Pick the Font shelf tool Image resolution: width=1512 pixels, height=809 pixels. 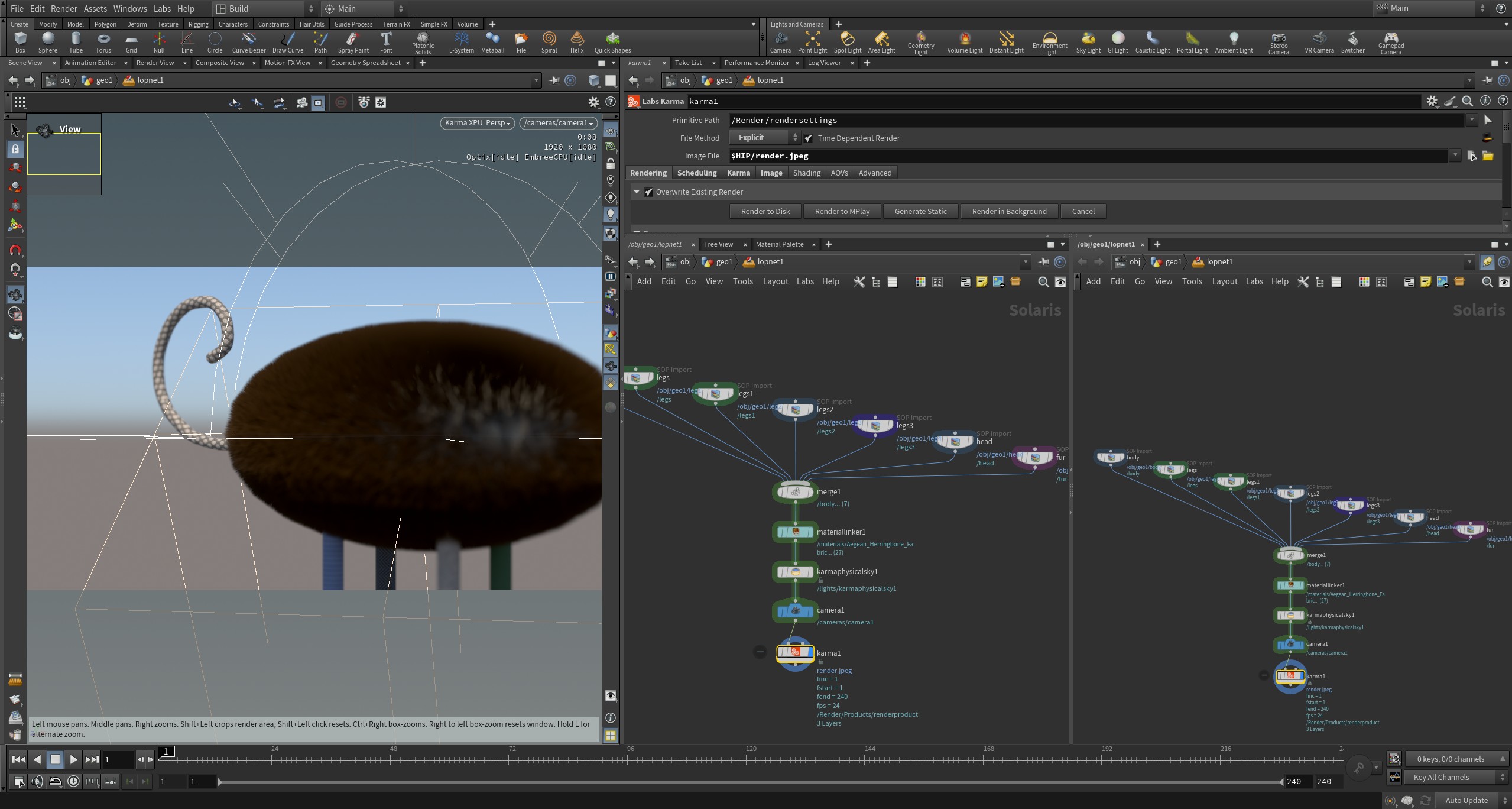(x=386, y=42)
